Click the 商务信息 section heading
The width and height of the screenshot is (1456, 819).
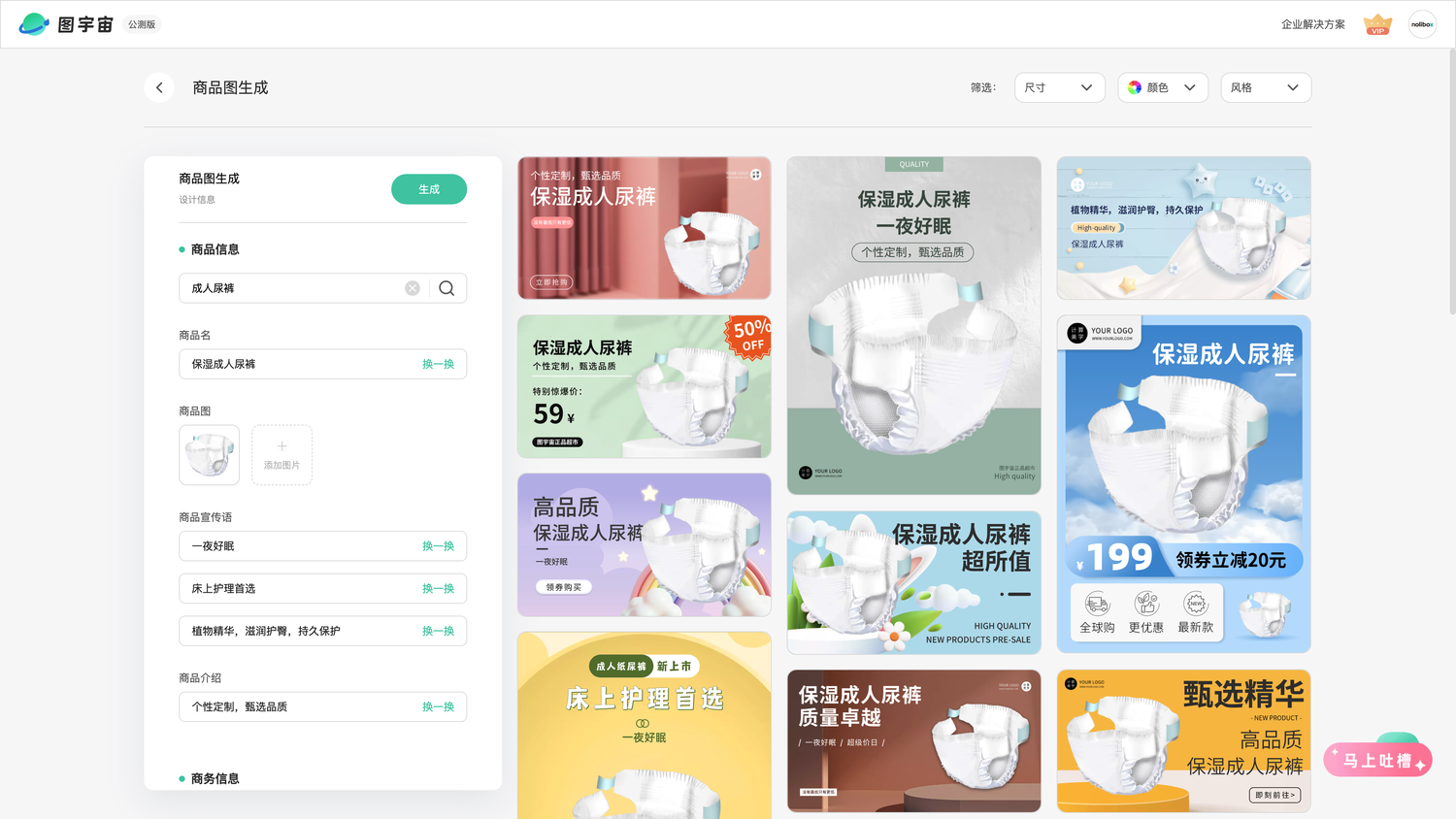coord(215,778)
